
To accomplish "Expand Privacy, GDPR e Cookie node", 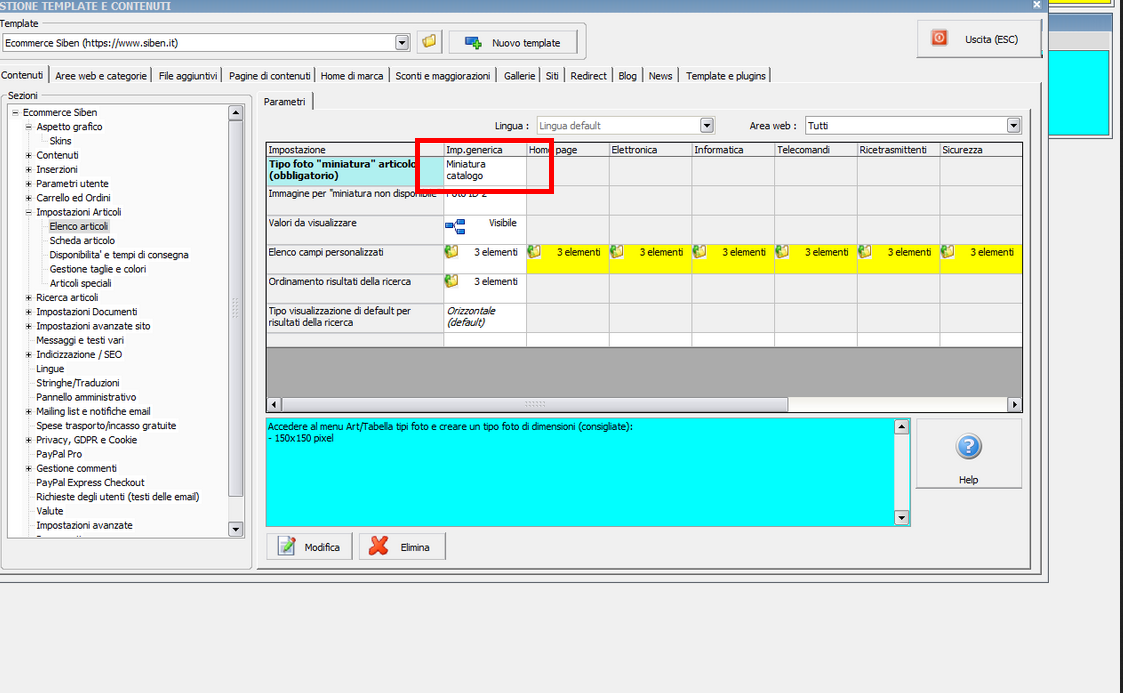I will 29,440.
